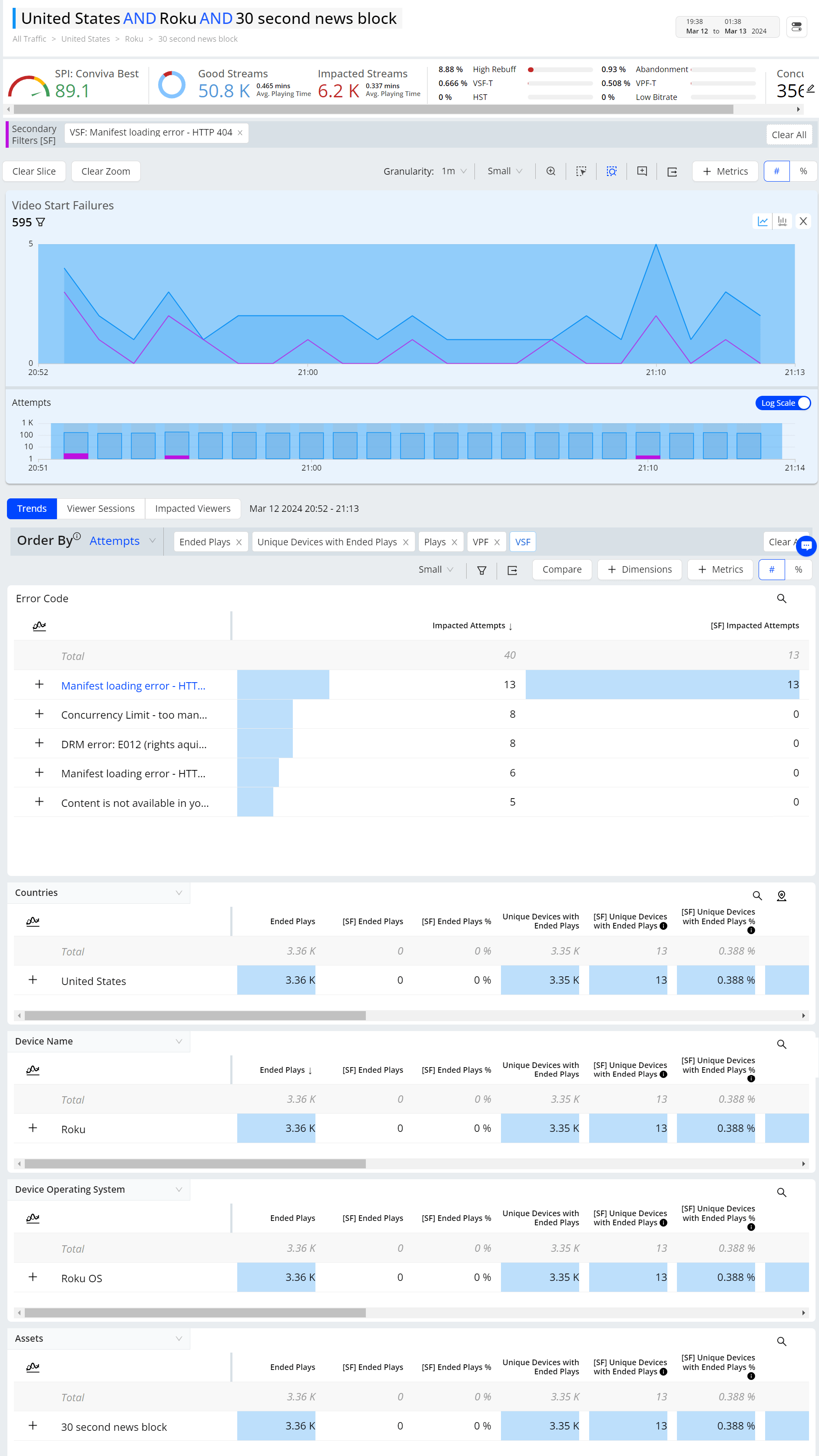The image size is (819, 1456).
Task: Open the Small size dropdown in chart toolbar
Action: tap(505, 171)
